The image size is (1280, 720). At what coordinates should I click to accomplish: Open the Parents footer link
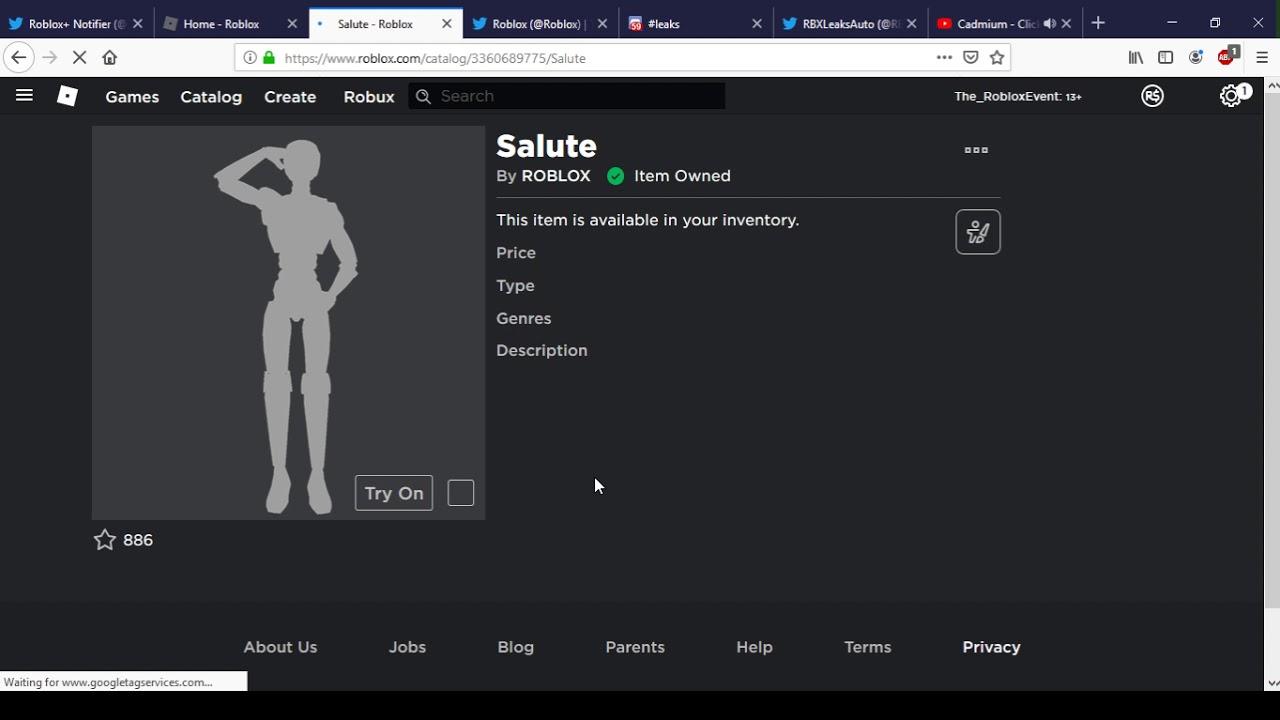[635, 647]
